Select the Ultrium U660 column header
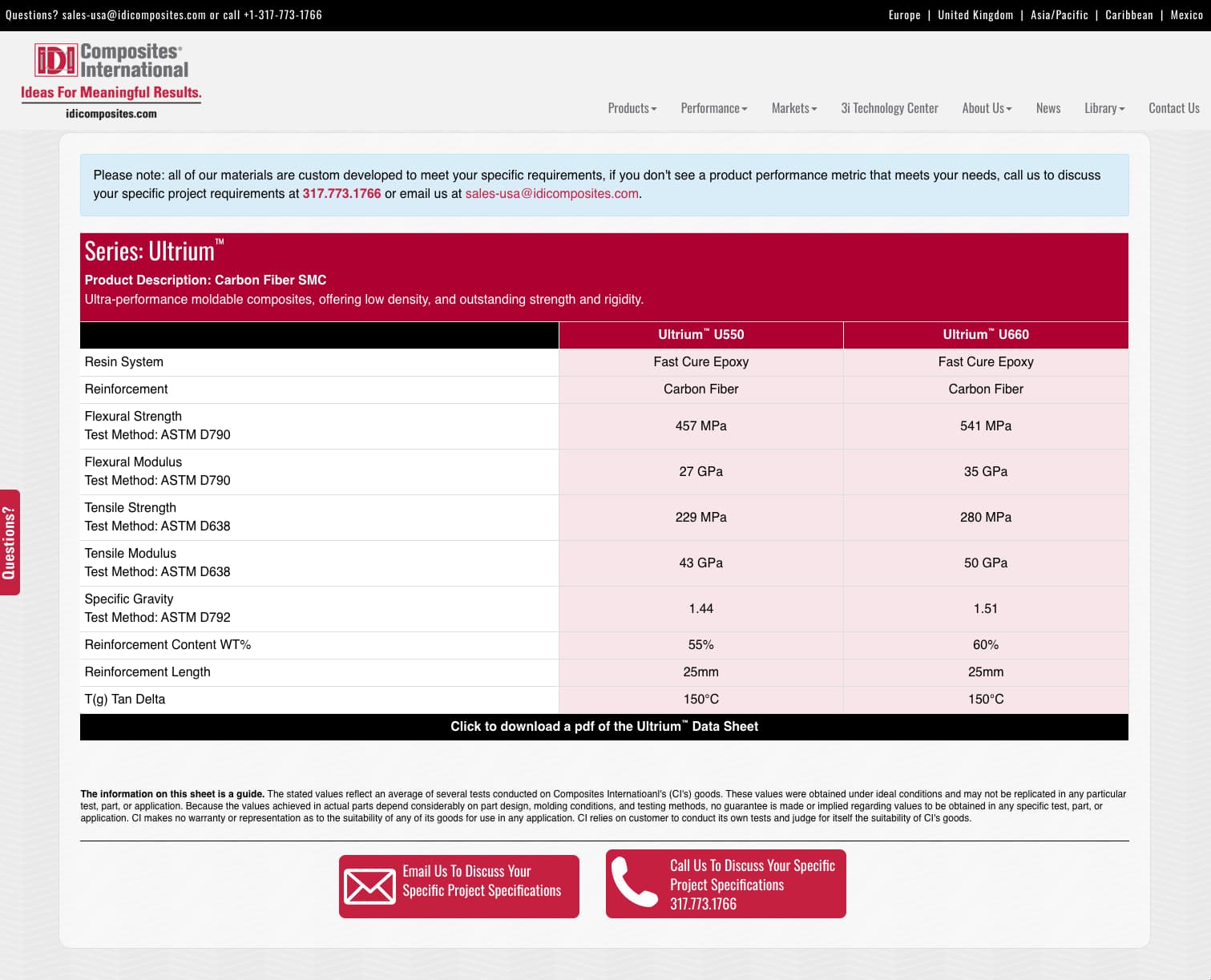Image resolution: width=1211 pixels, height=980 pixels. 986,335
